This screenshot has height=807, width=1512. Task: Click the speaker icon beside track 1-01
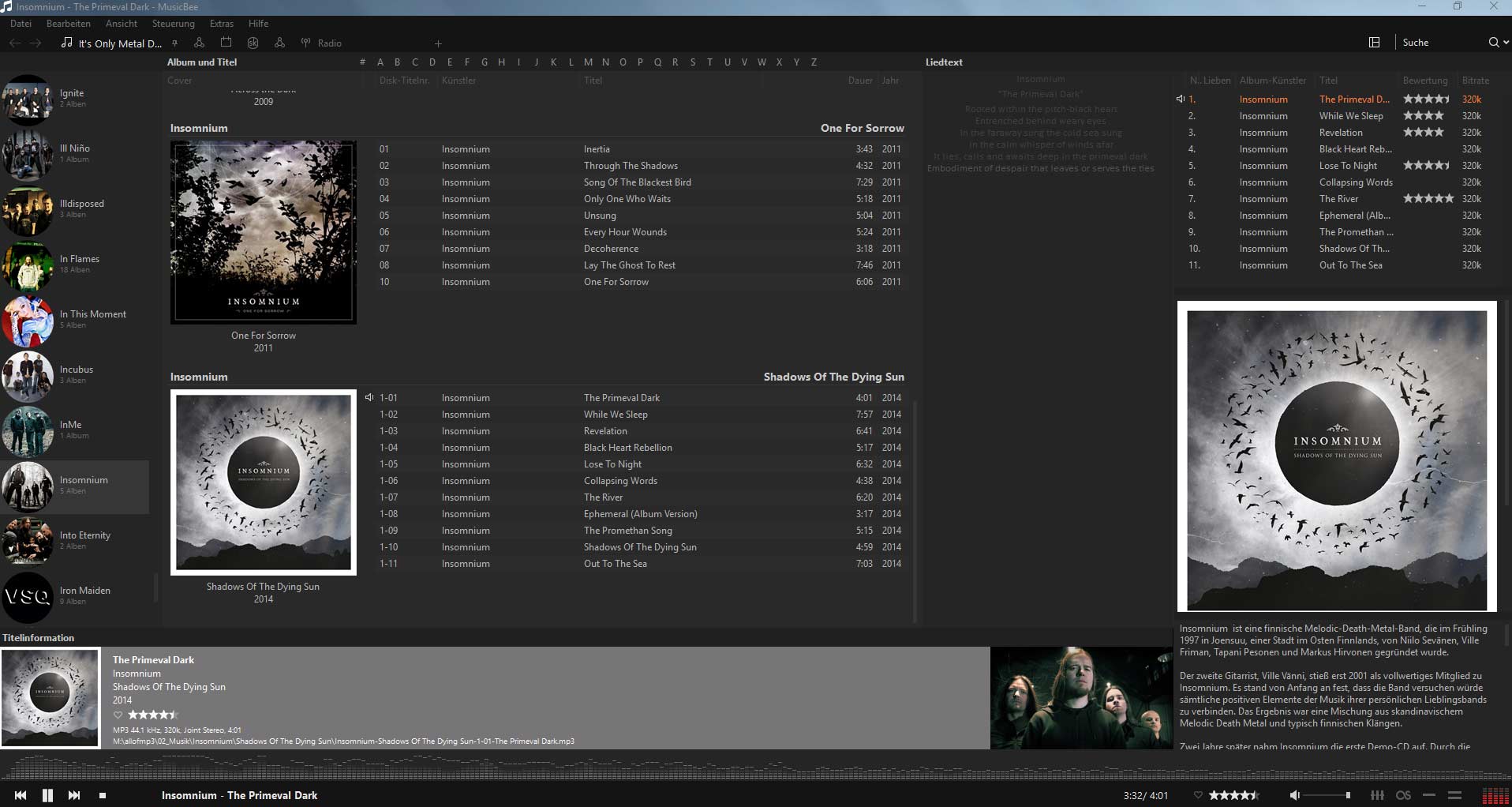[369, 397]
